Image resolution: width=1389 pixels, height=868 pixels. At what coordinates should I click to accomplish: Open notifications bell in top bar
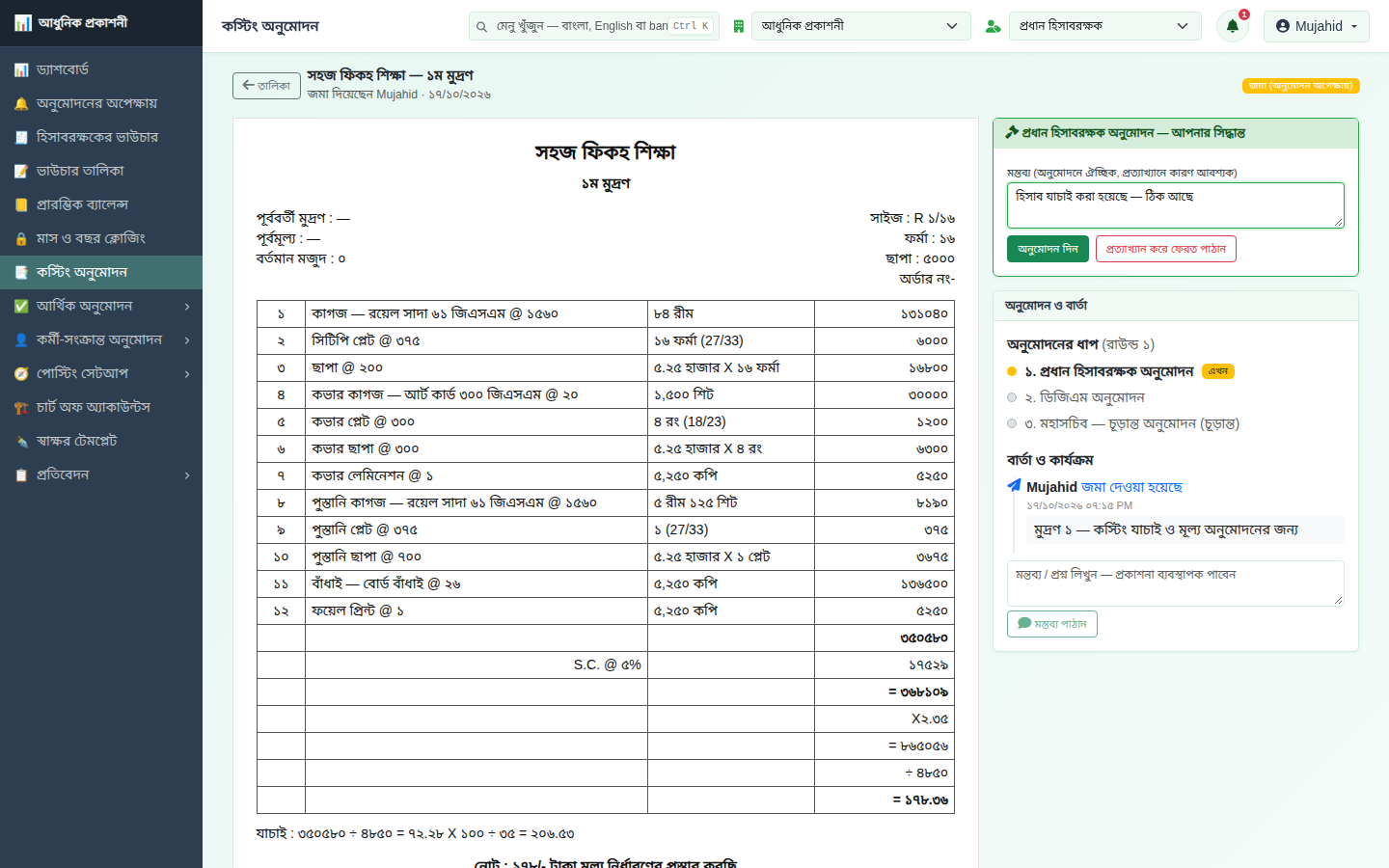[x=1233, y=26]
